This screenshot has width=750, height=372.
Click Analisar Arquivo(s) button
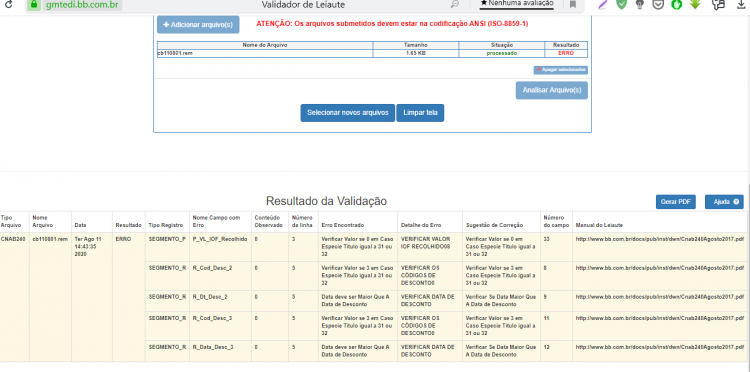click(x=551, y=90)
